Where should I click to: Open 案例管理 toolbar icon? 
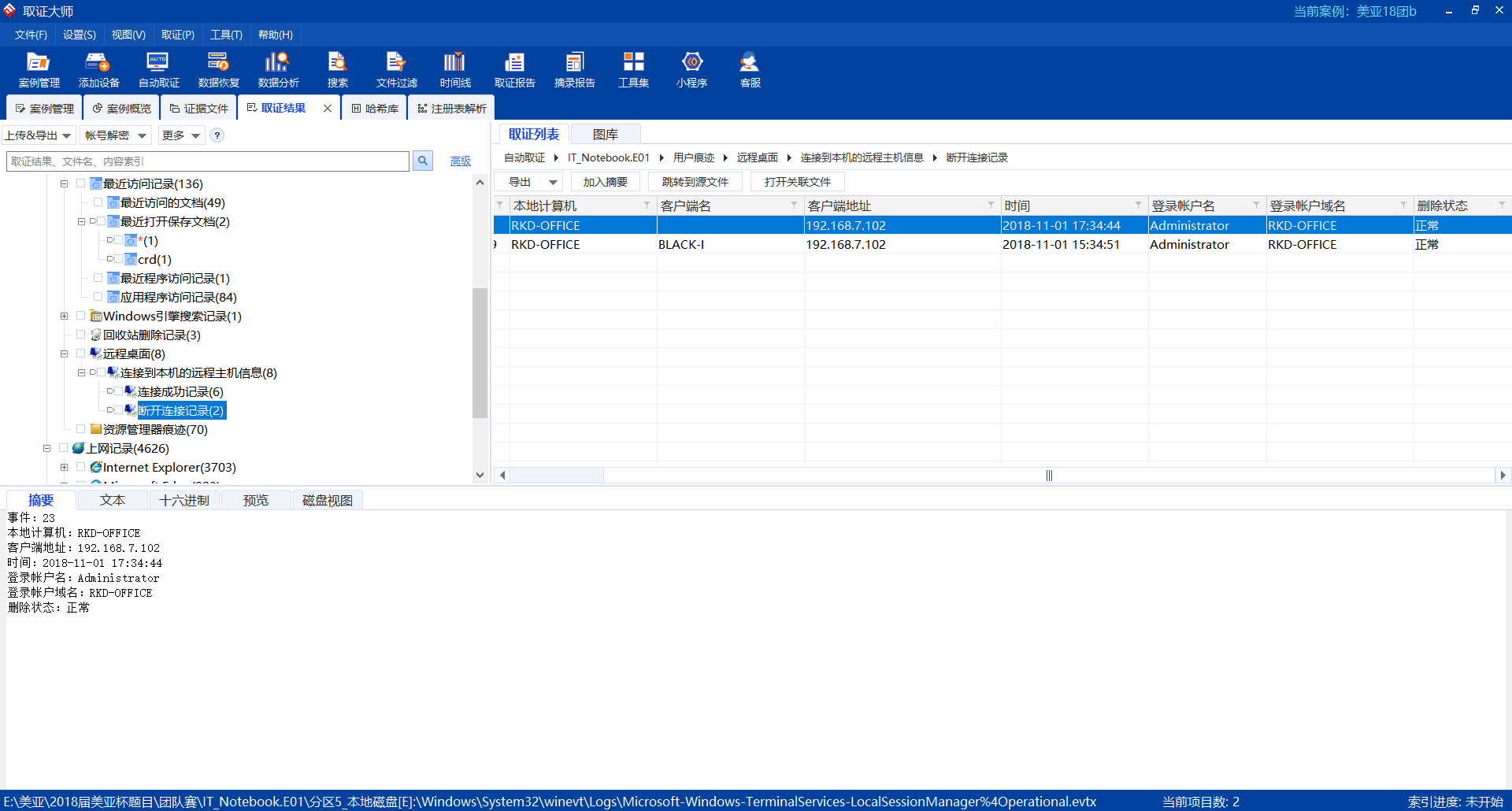39,70
